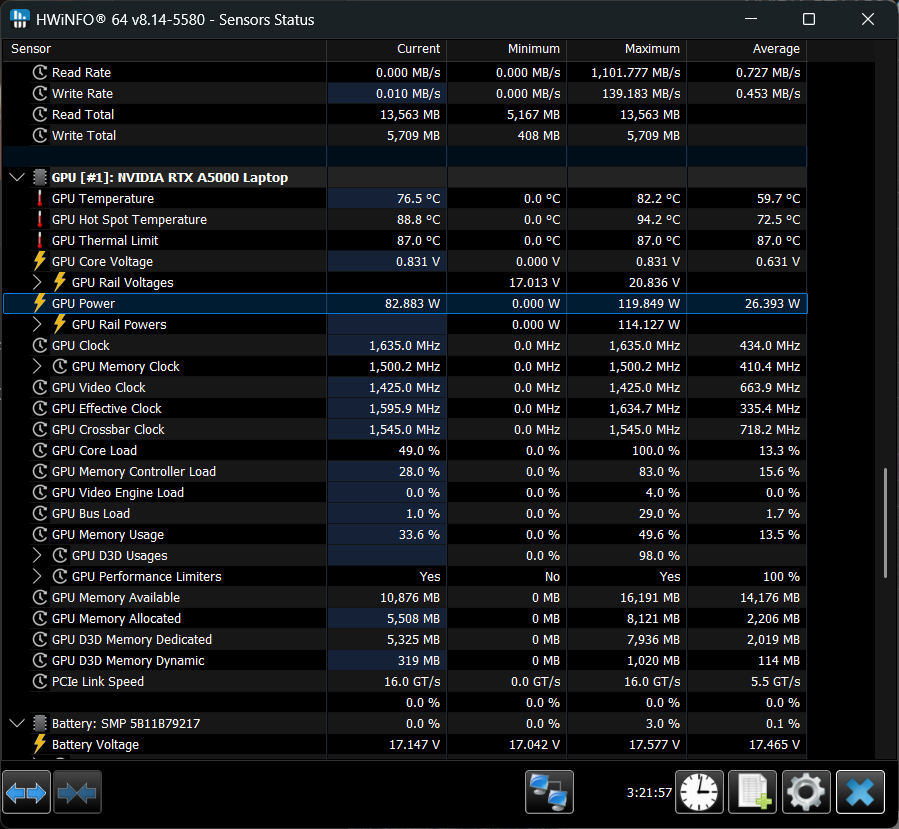899x829 pixels.
Task: Collapse the Battery SMP 5B11B79217 group
Action: [18, 723]
